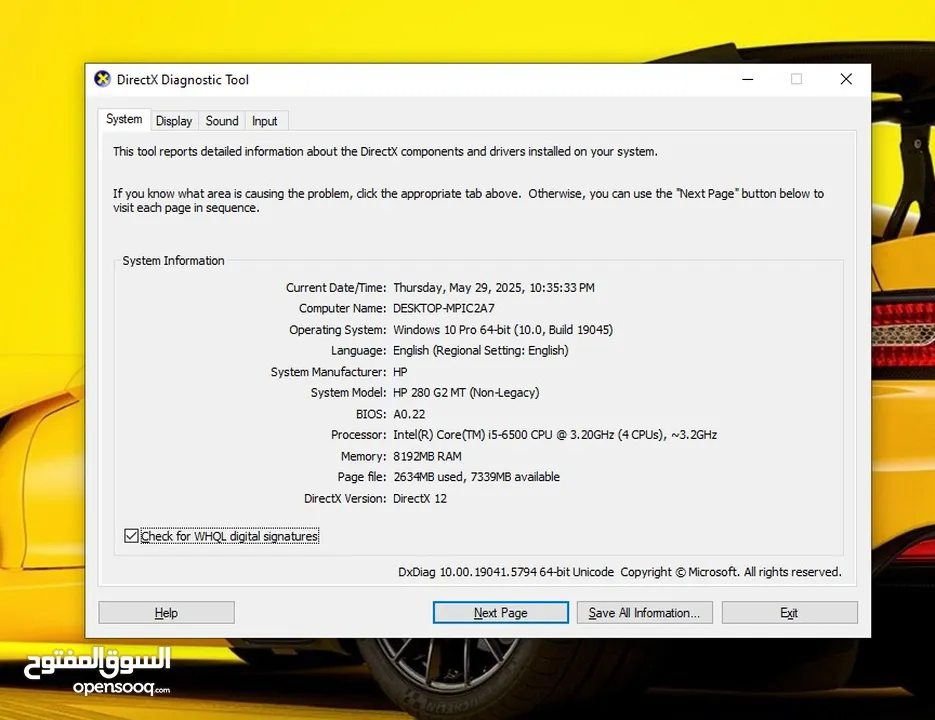Click the Exit button
The width and height of the screenshot is (935, 720).
pyautogui.click(x=790, y=613)
